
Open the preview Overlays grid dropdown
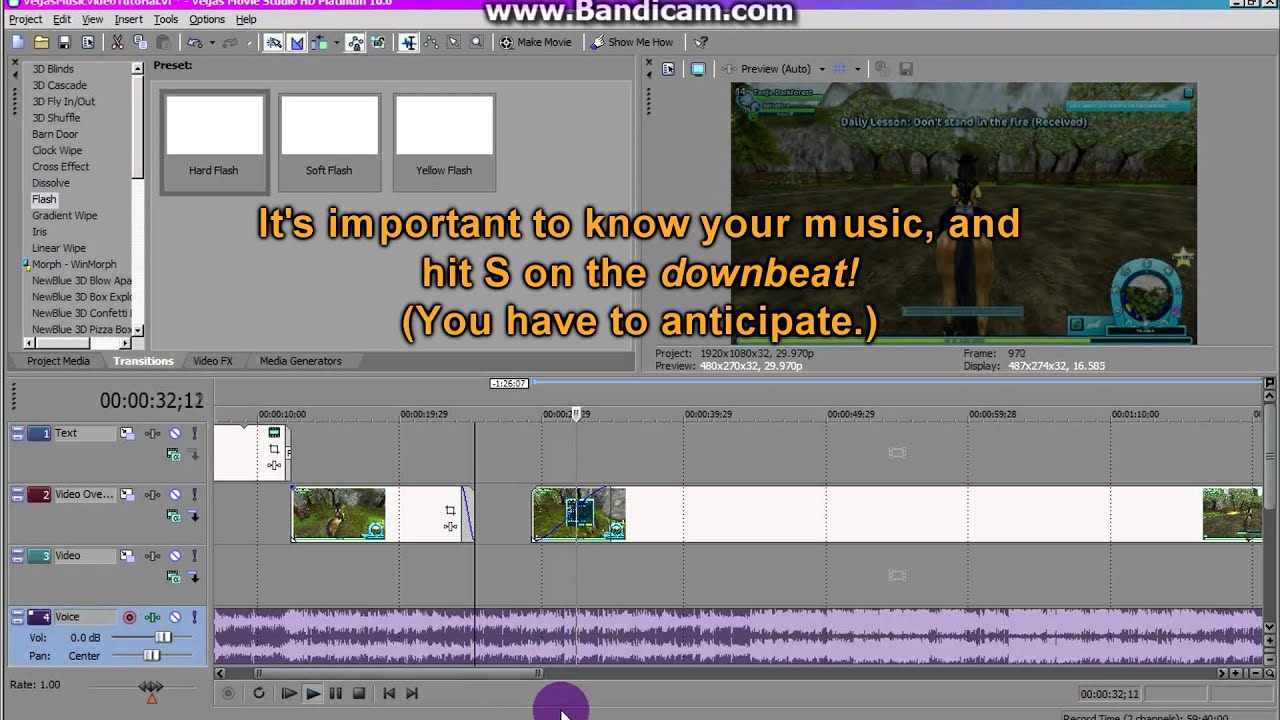click(857, 69)
